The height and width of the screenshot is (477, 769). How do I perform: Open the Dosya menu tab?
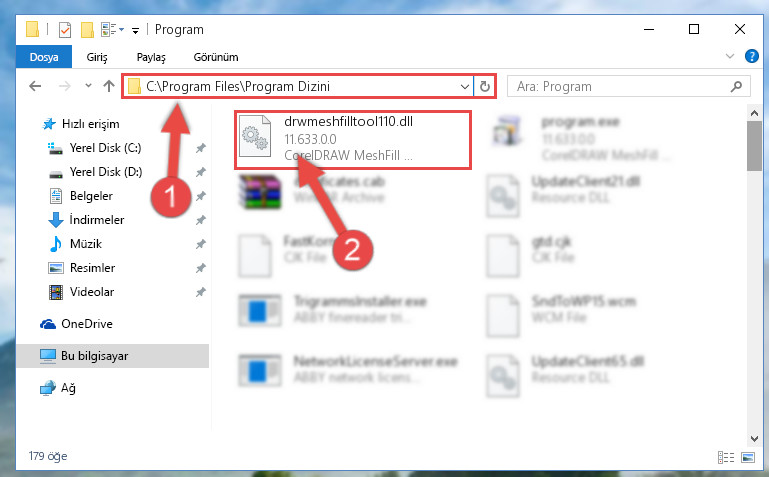(44, 57)
